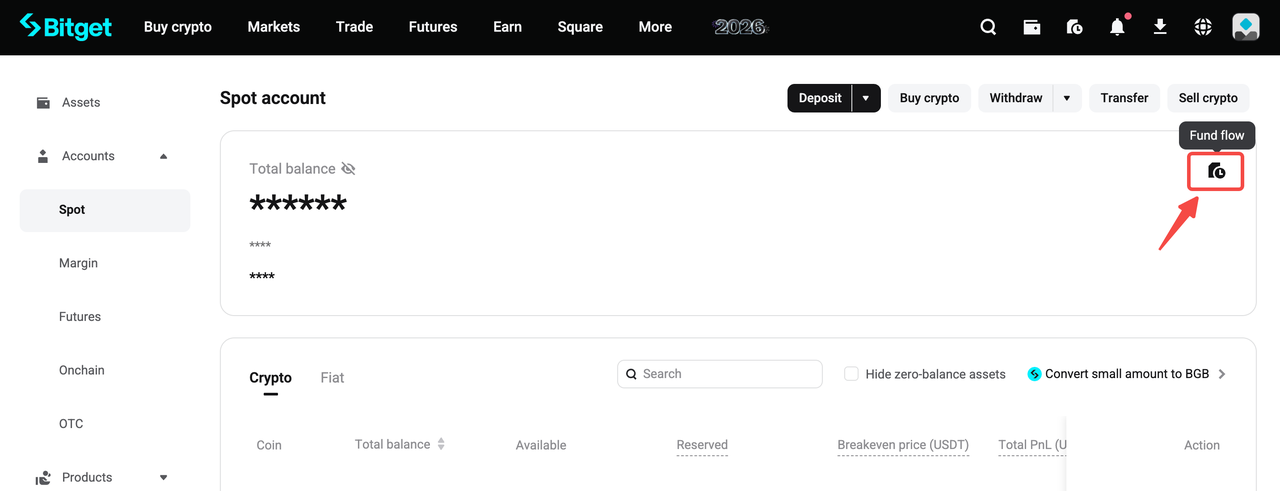Screen dimensions: 1280x491
Task: Click the download app icon
Action: coord(1160,27)
